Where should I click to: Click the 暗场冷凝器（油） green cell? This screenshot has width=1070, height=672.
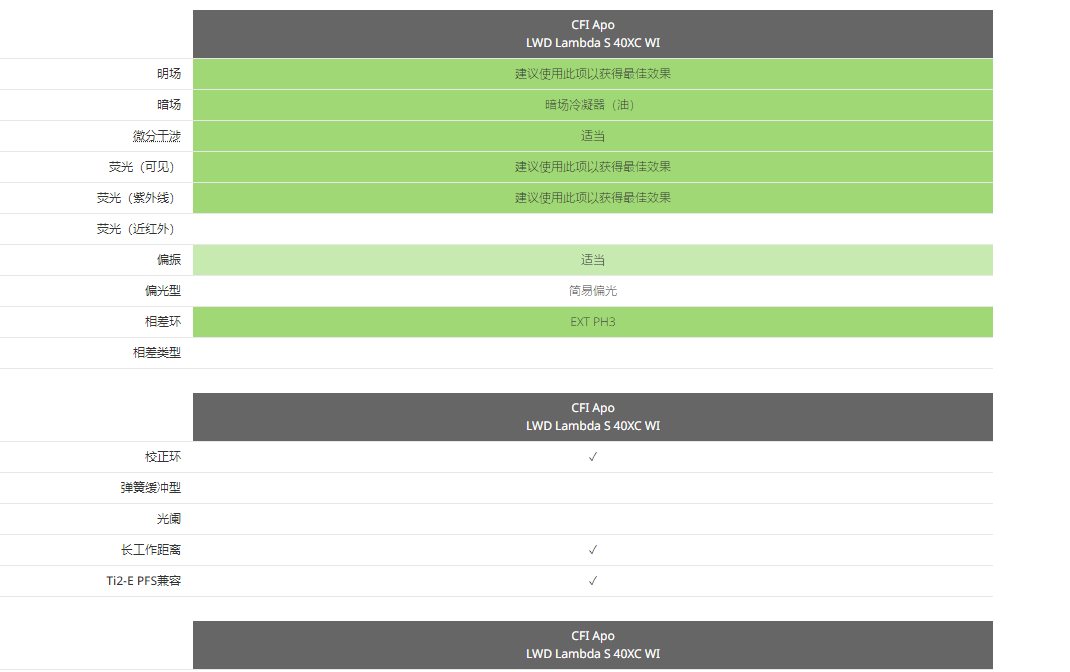coord(593,105)
